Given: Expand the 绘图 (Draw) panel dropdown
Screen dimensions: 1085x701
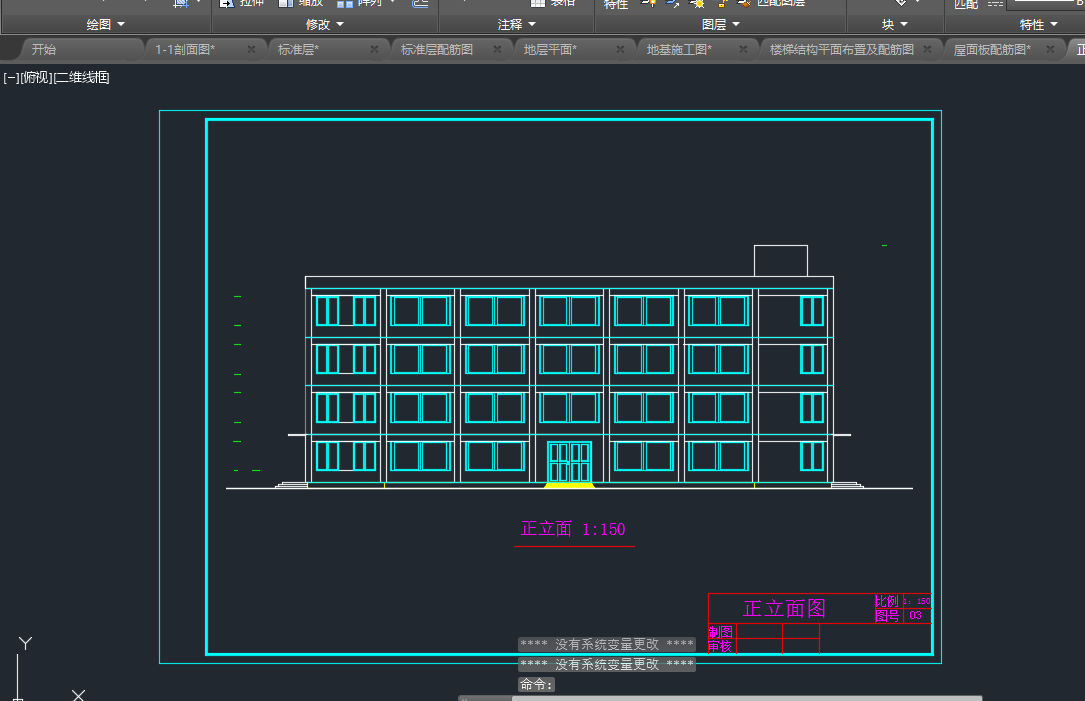Looking at the screenshot, I should pos(106,24).
